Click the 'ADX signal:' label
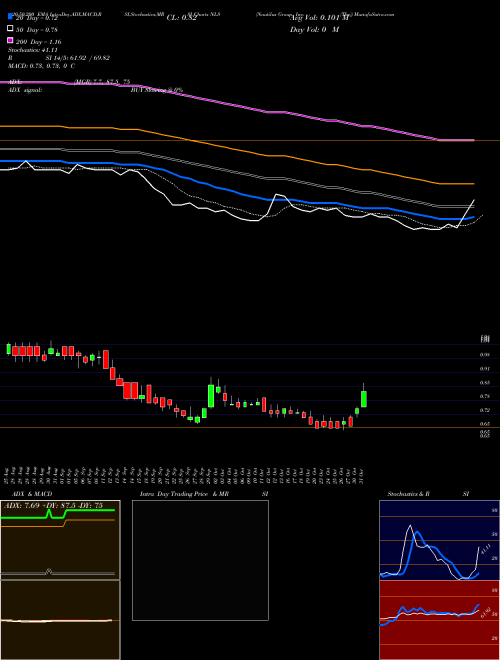The image size is (500, 660). 25,90
